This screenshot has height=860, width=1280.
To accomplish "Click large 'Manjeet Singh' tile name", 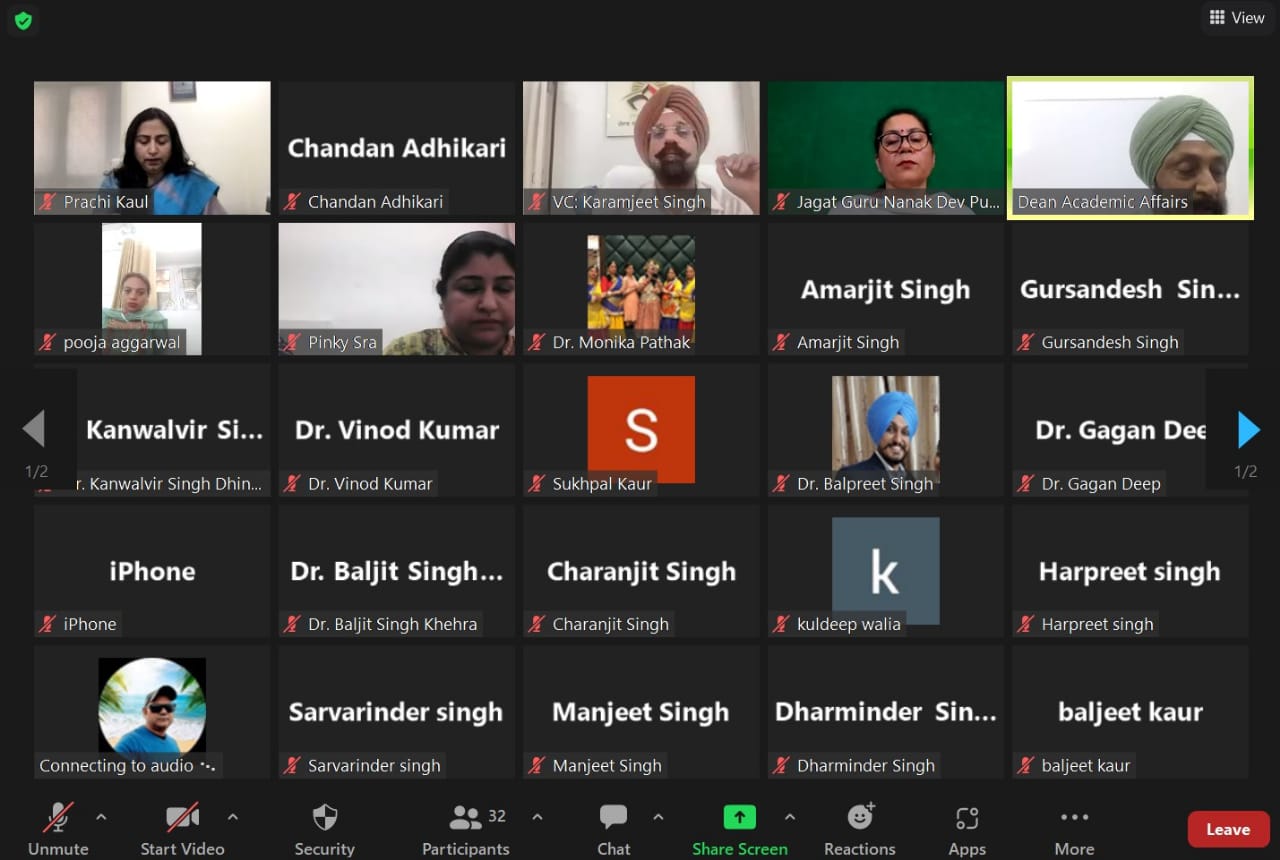I will pos(641,713).
